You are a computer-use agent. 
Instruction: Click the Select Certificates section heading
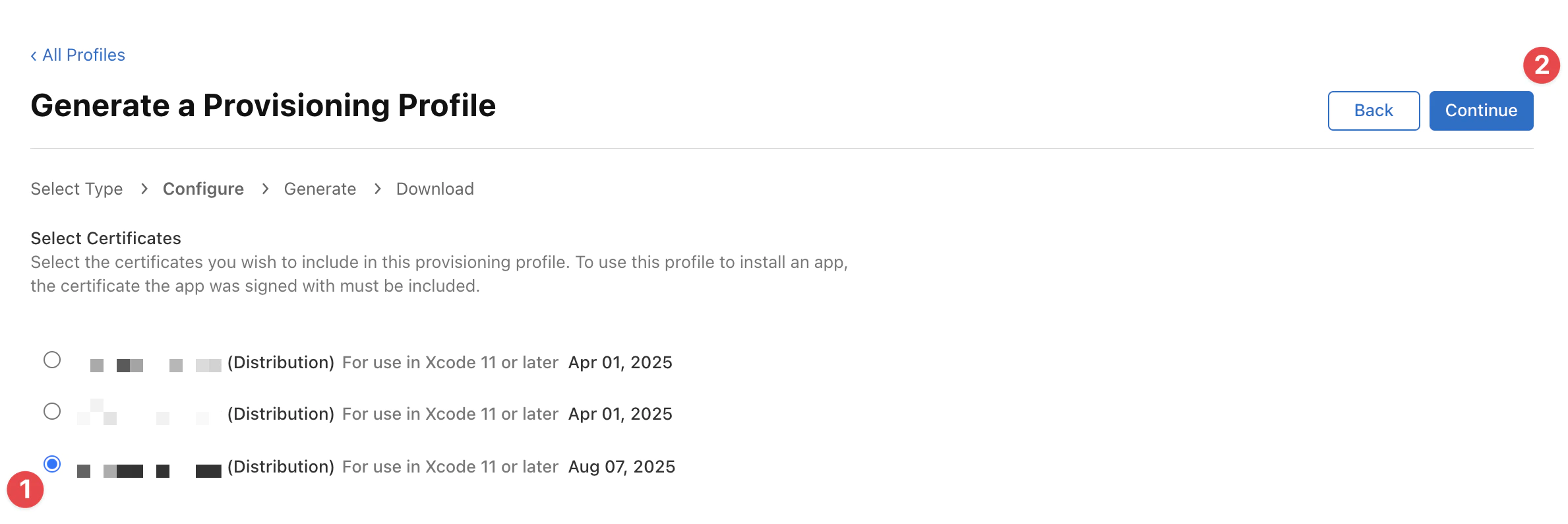click(x=106, y=238)
